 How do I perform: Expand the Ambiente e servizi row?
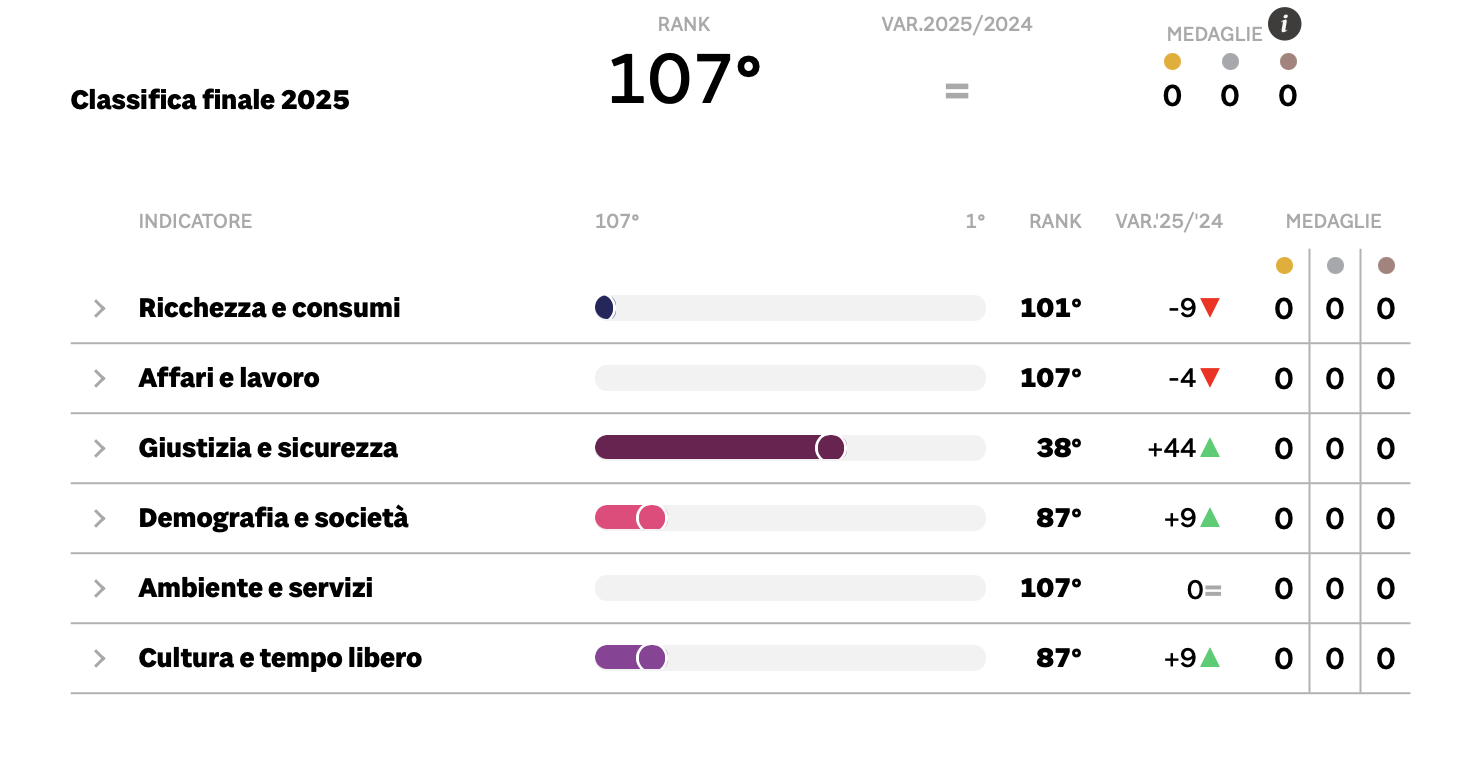point(99,588)
